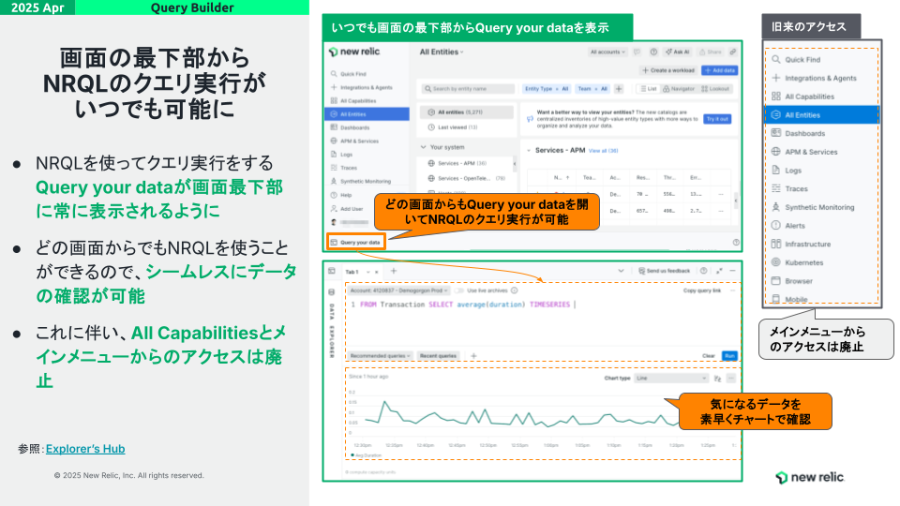The height and width of the screenshot is (506, 900).
Task: Toggle Use live archives switch
Action: pyautogui.click(x=459, y=290)
